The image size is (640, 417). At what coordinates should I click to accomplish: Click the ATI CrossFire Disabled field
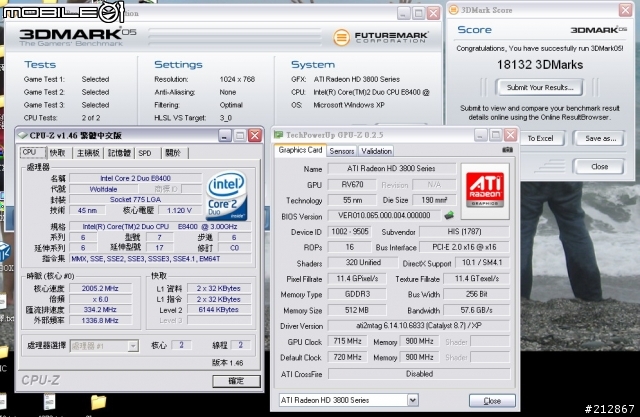click(x=419, y=374)
